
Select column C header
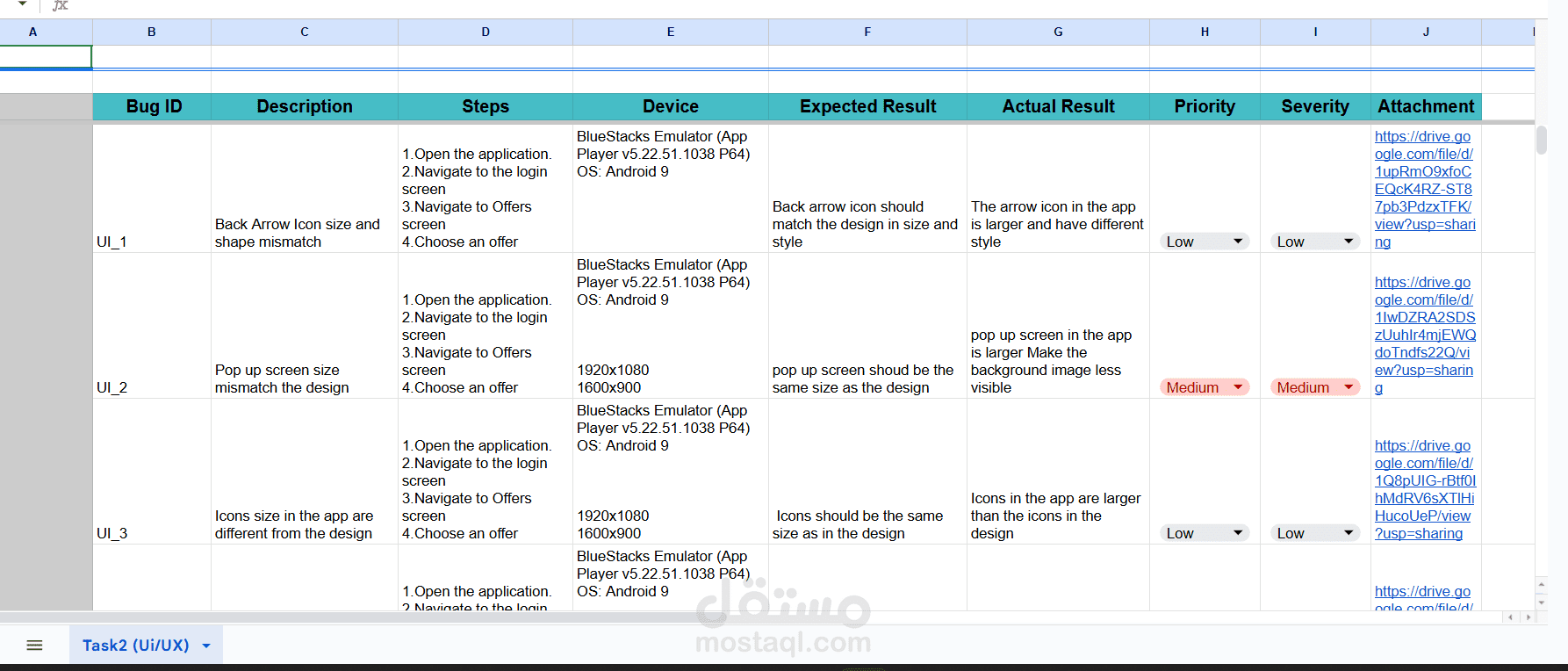coord(305,32)
